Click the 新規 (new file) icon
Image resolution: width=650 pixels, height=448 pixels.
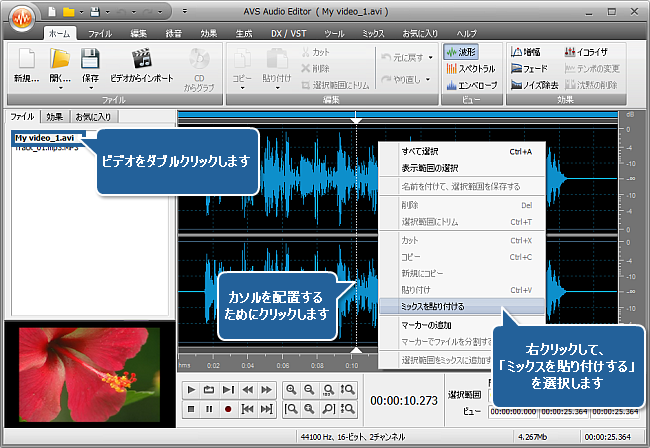27,59
